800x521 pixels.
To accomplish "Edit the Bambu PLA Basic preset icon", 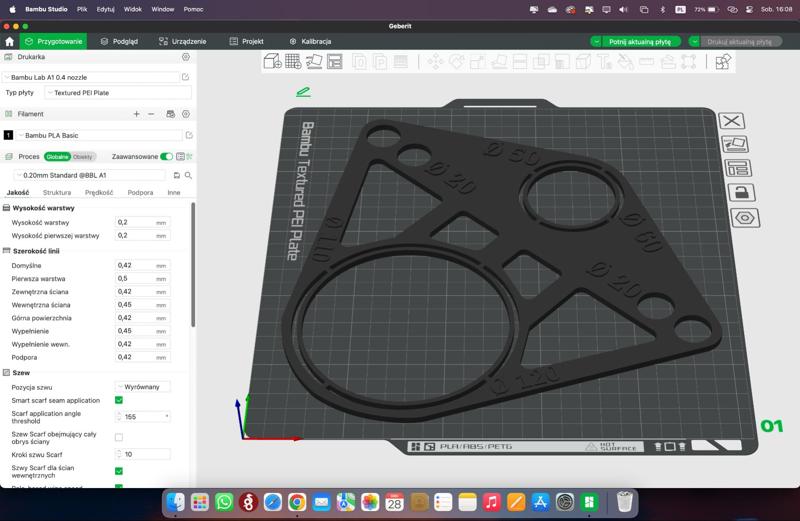I will pyautogui.click(x=189, y=135).
